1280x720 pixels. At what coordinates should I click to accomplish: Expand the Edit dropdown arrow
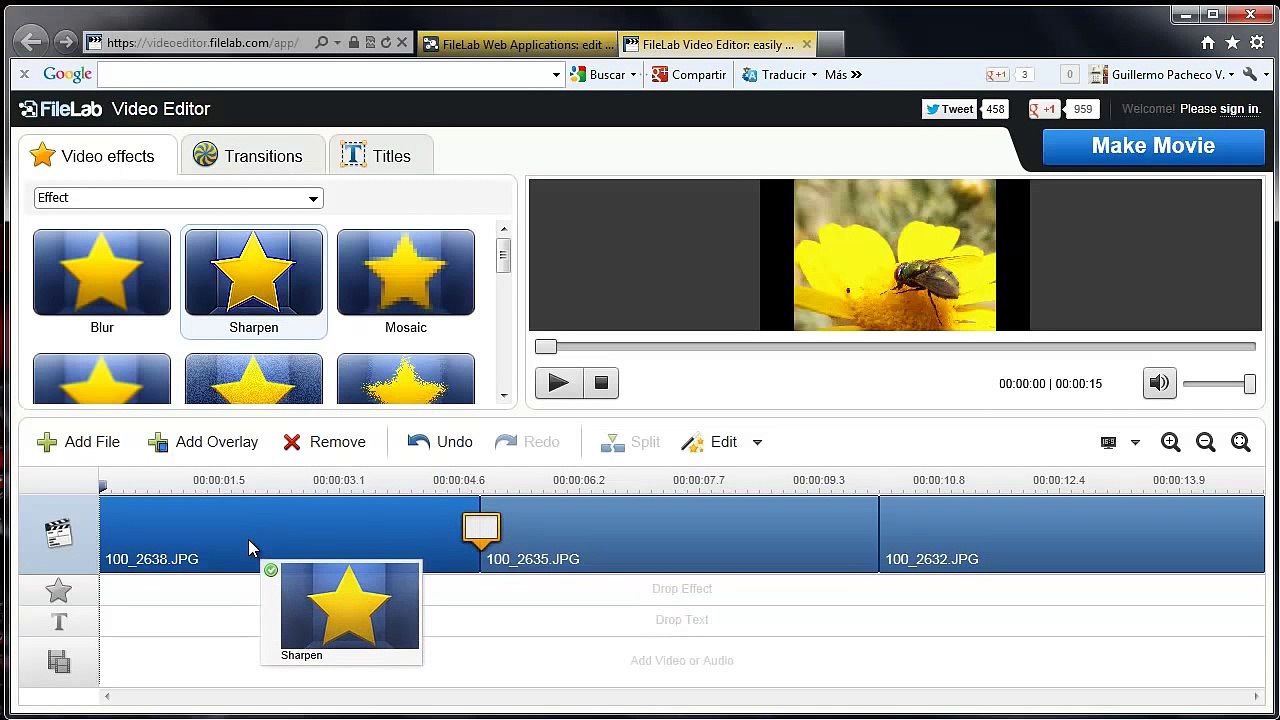click(757, 442)
